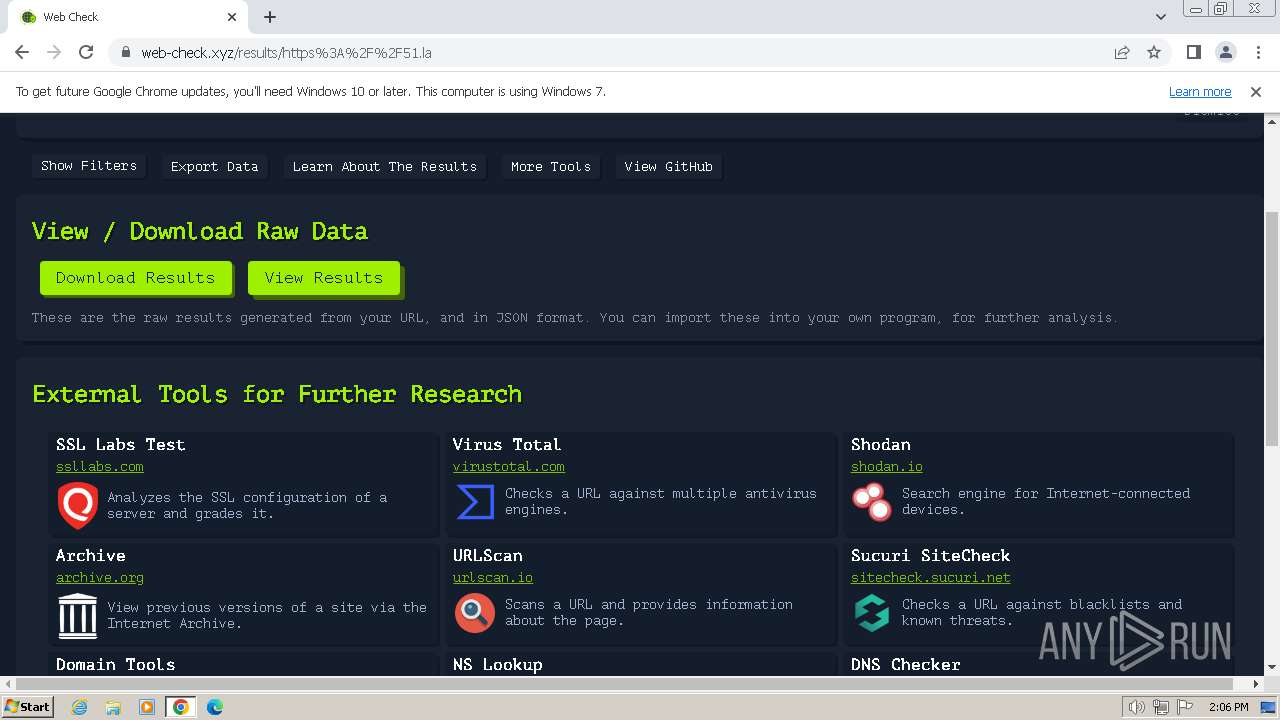Click the Domain Tools card heading
Viewport: 1280px width, 720px height.
pyautogui.click(x=116, y=665)
